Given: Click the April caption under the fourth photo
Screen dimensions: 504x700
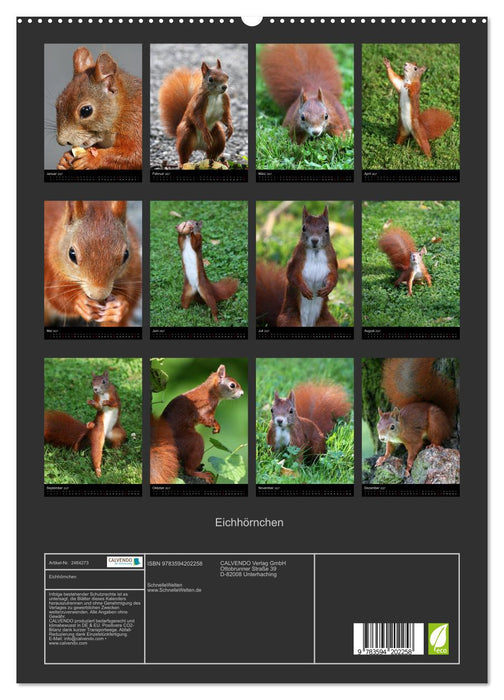Looking at the screenshot, I should [x=370, y=174].
